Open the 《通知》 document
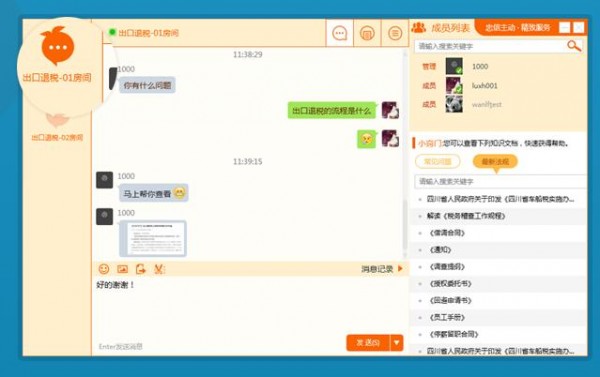The height and width of the screenshot is (377, 600). point(440,250)
